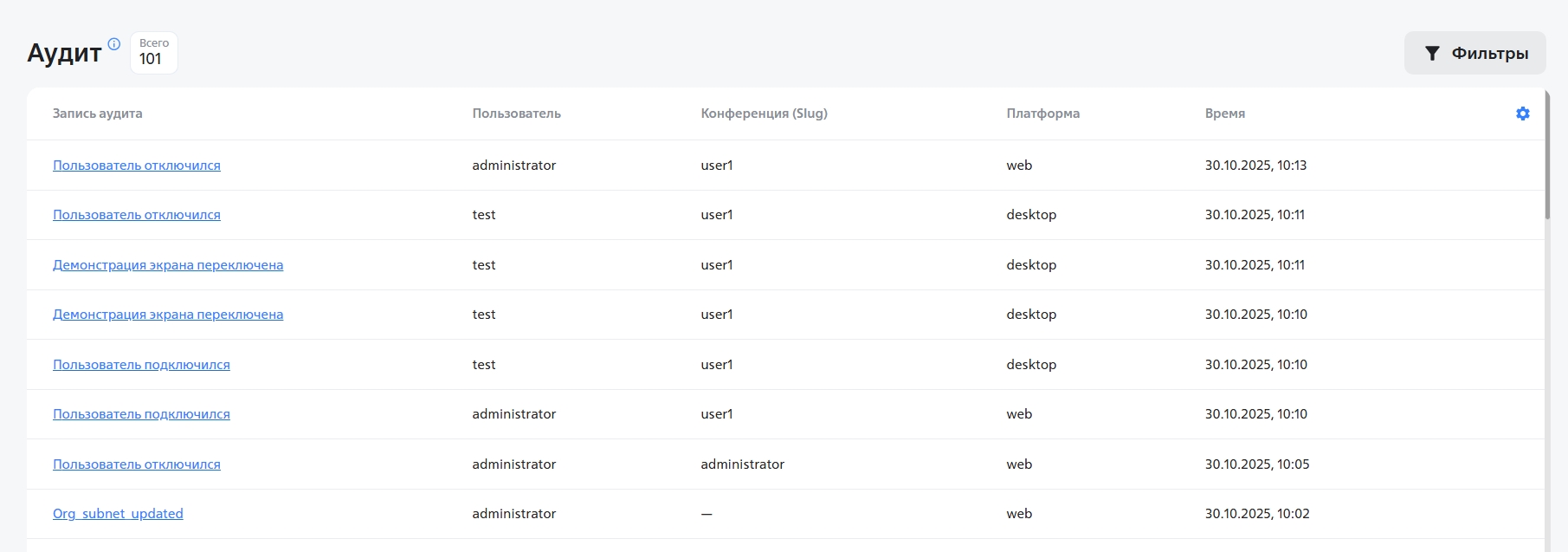The height and width of the screenshot is (552, 1568).
Task: Click the Платформа column header
Action: (x=1042, y=114)
